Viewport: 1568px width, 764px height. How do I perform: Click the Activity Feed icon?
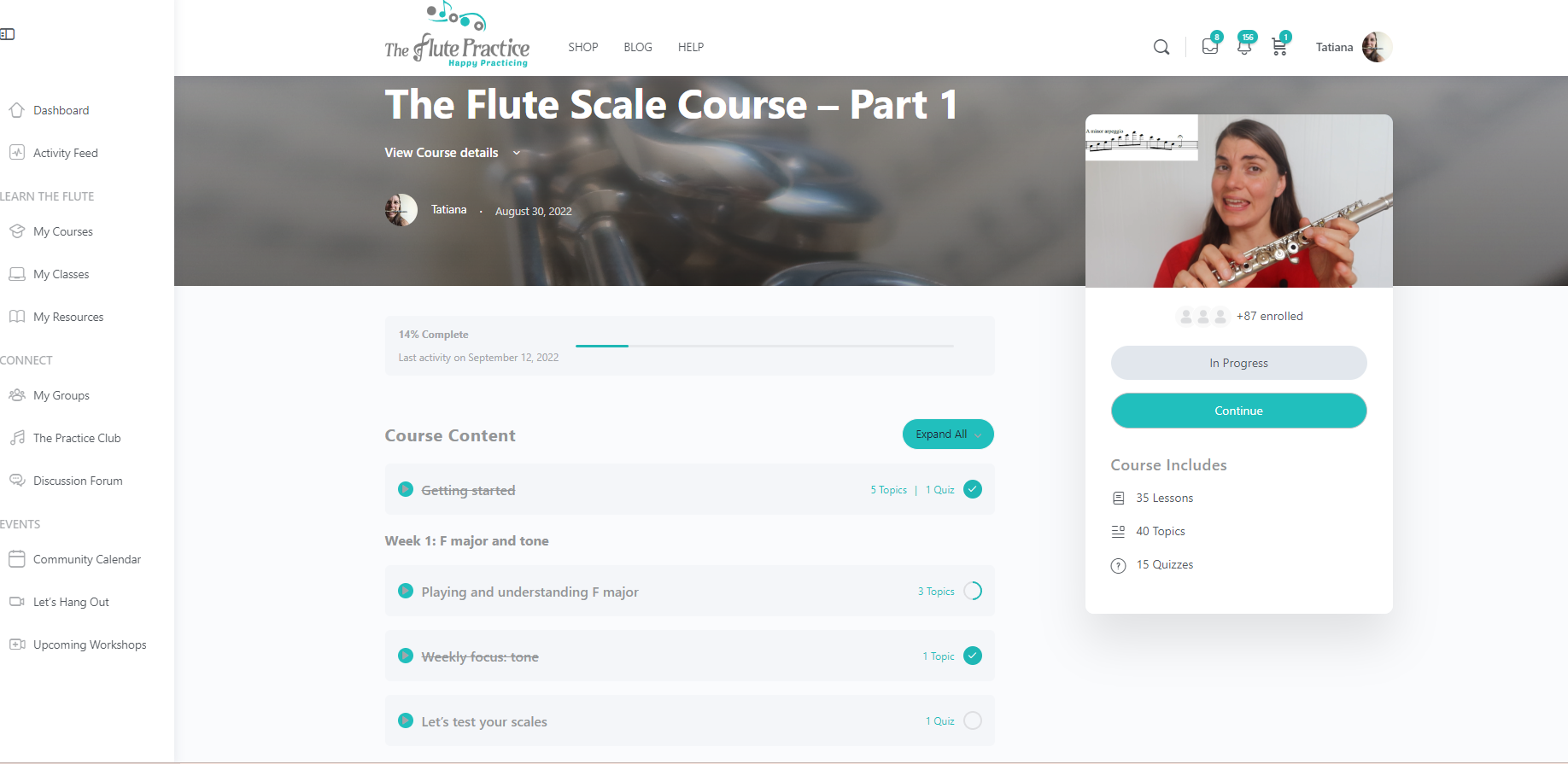coord(16,153)
